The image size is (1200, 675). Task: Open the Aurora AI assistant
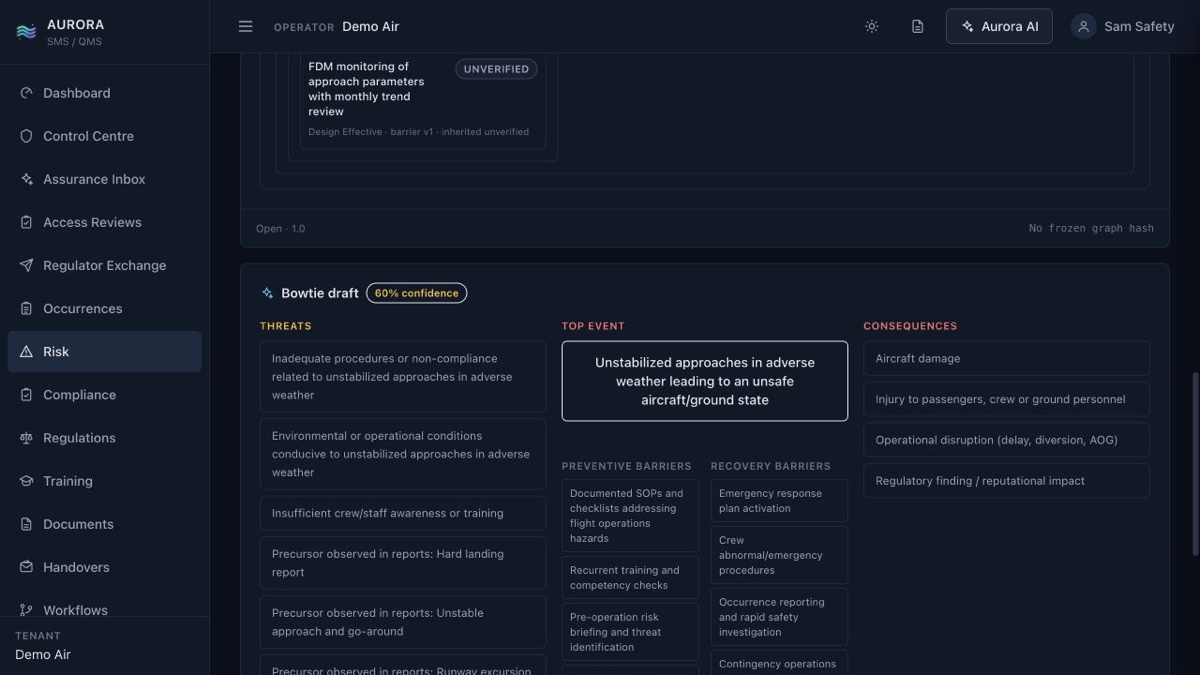[x=999, y=26]
